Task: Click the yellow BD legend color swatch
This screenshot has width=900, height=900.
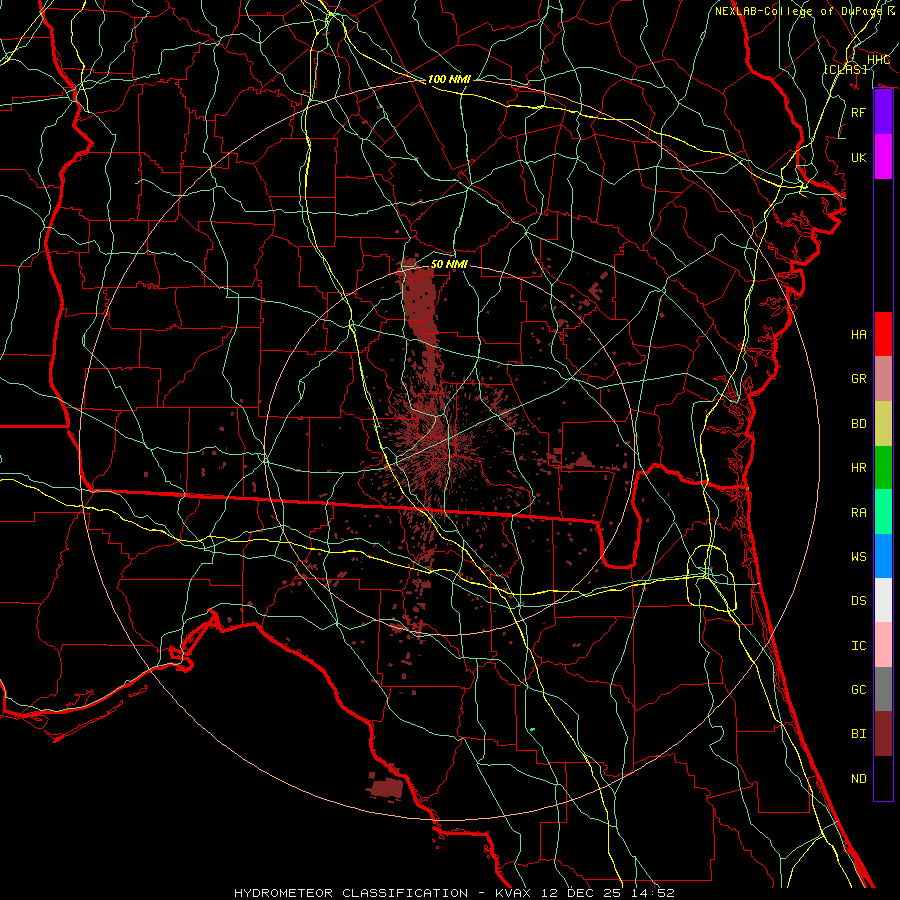Action: (x=883, y=423)
